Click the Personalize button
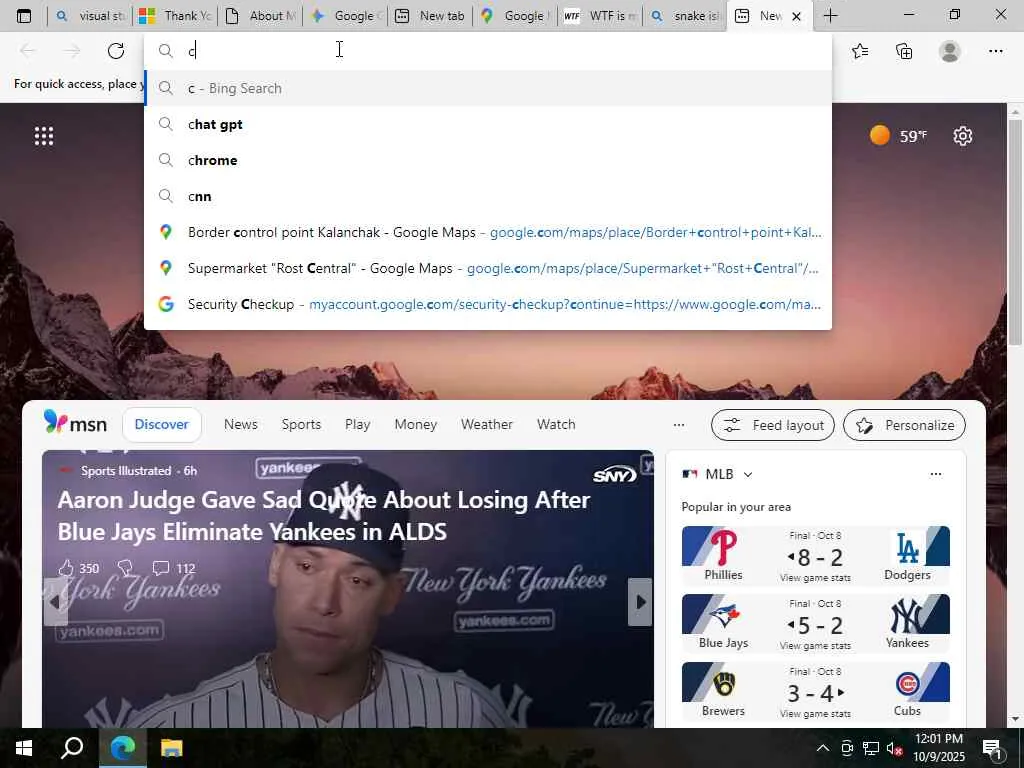 coord(904,425)
